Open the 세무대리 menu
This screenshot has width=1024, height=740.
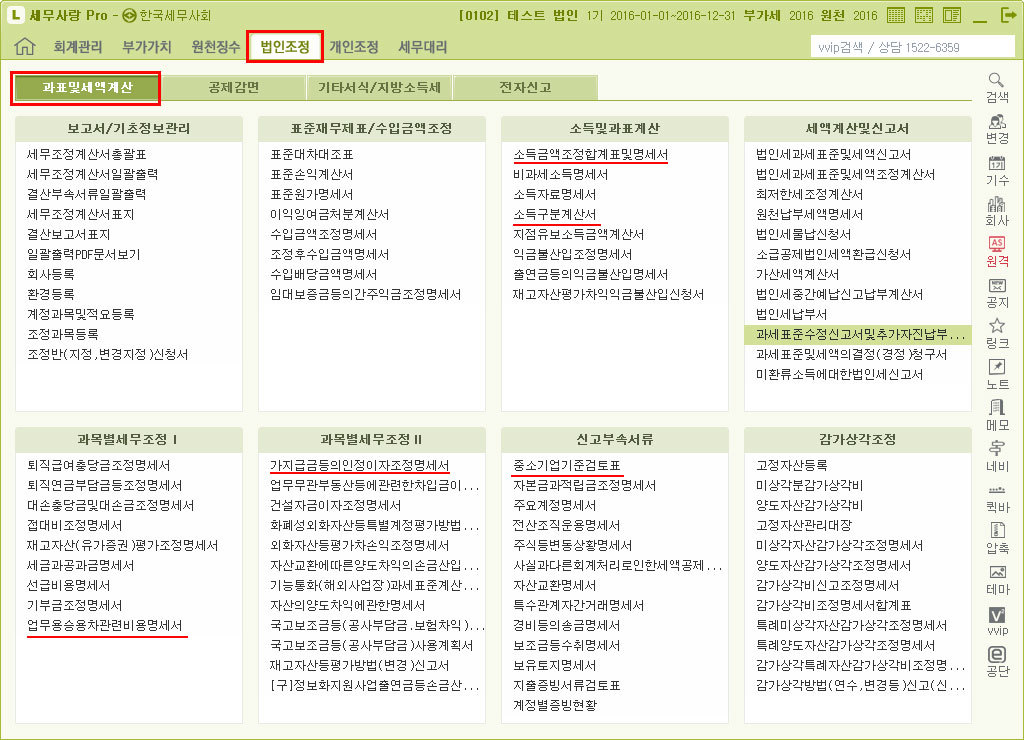423,47
